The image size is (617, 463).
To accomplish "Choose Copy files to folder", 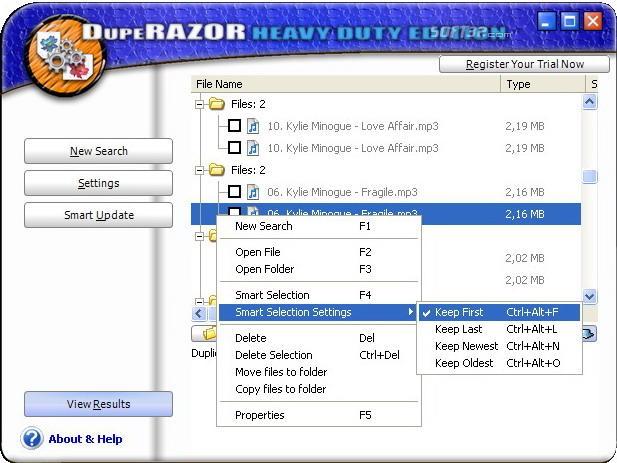I will pyautogui.click(x=320, y=389).
